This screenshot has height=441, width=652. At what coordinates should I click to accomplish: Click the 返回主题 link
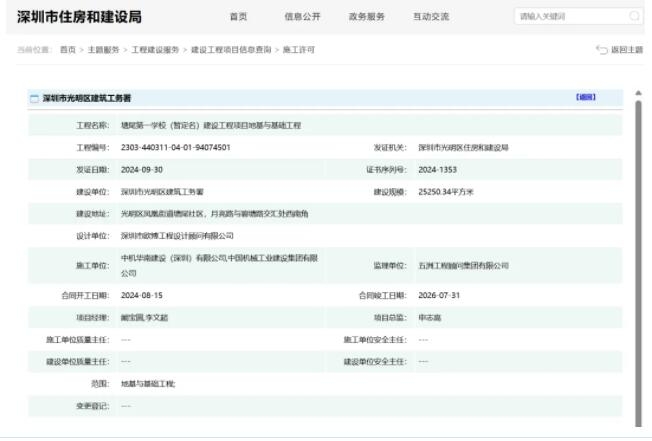coord(627,50)
